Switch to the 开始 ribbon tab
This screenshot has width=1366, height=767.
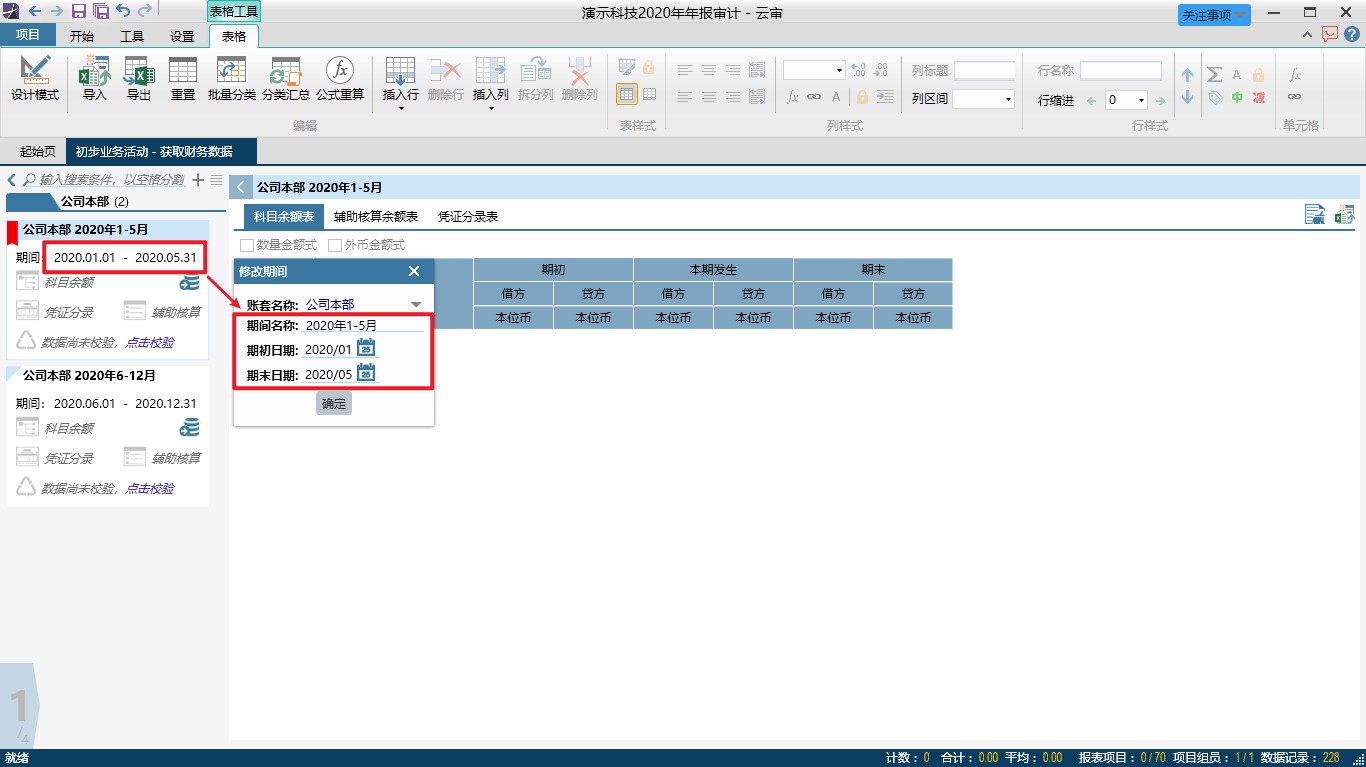tap(82, 37)
